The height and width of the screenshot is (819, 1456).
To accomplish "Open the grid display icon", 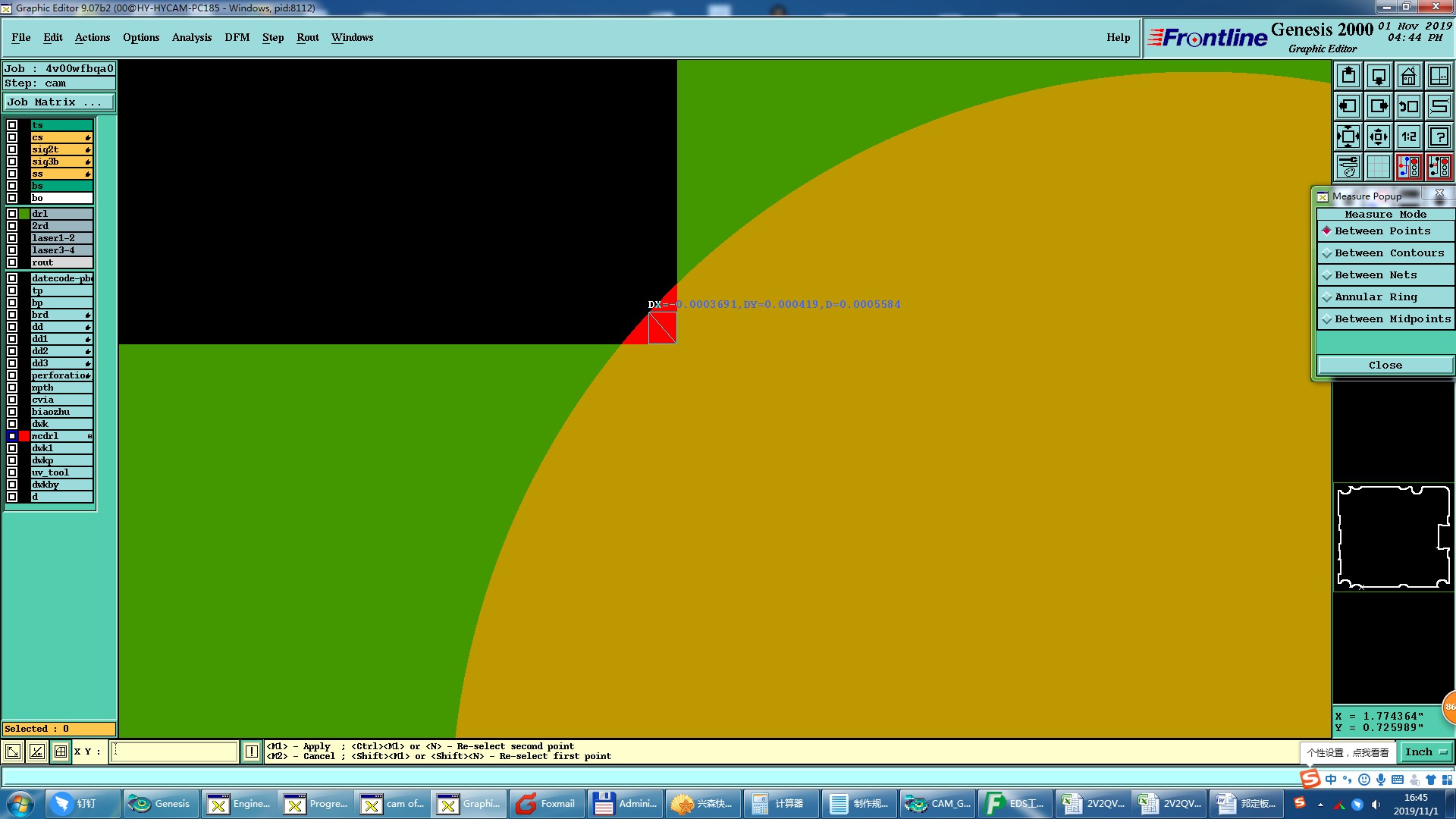I will [1378, 167].
